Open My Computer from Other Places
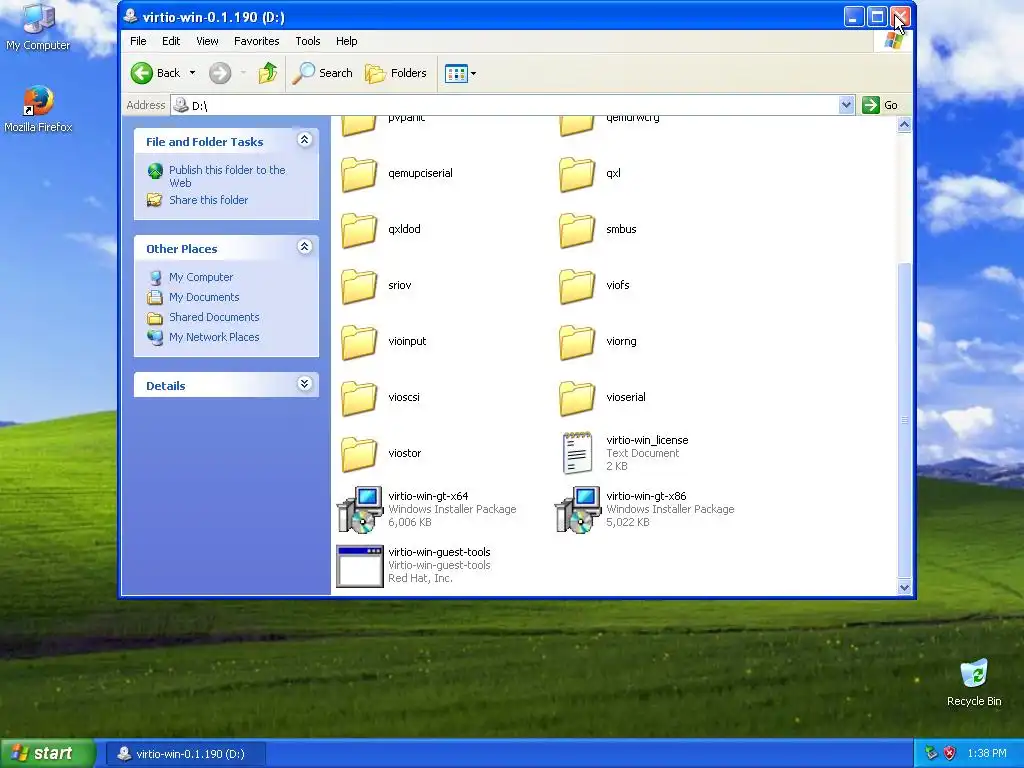This screenshot has width=1024, height=768. (200, 277)
